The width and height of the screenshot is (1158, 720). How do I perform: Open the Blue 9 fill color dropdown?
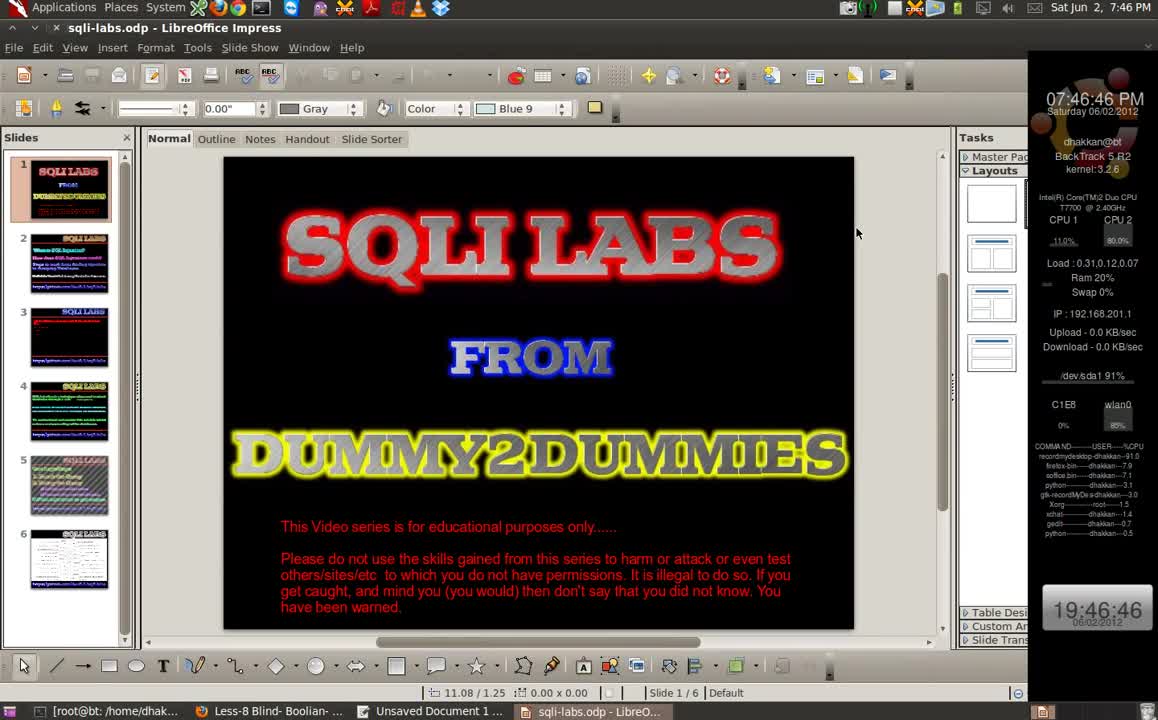pyautogui.click(x=562, y=109)
